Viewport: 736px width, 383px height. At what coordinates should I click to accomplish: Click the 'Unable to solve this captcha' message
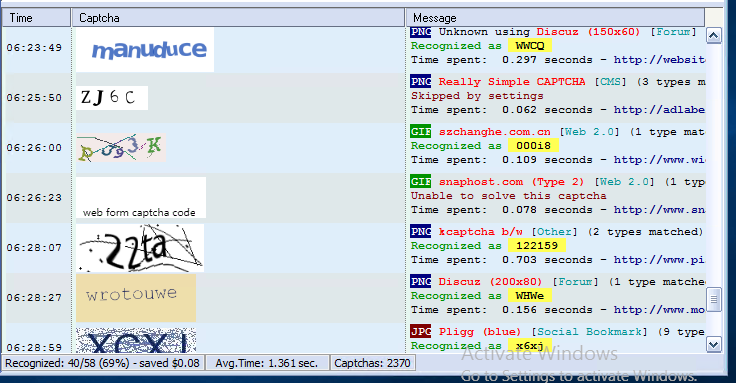click(x=509, y=196)
